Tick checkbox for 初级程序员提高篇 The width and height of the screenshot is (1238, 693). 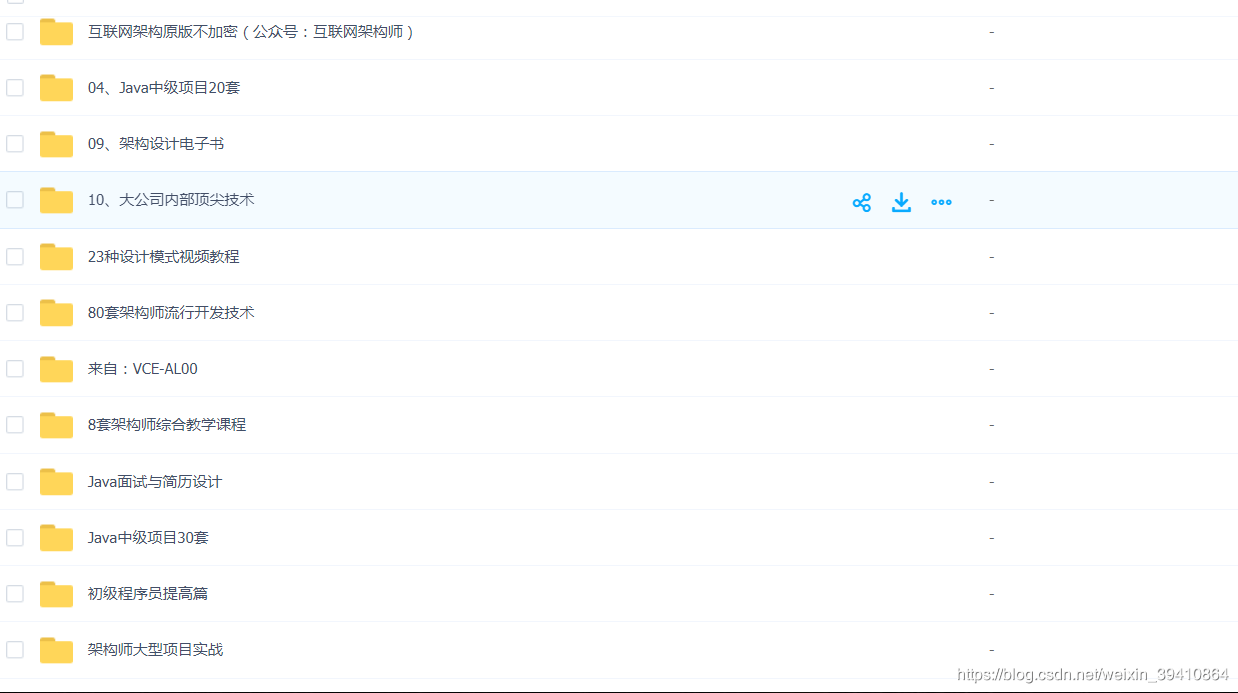(15, 594)
